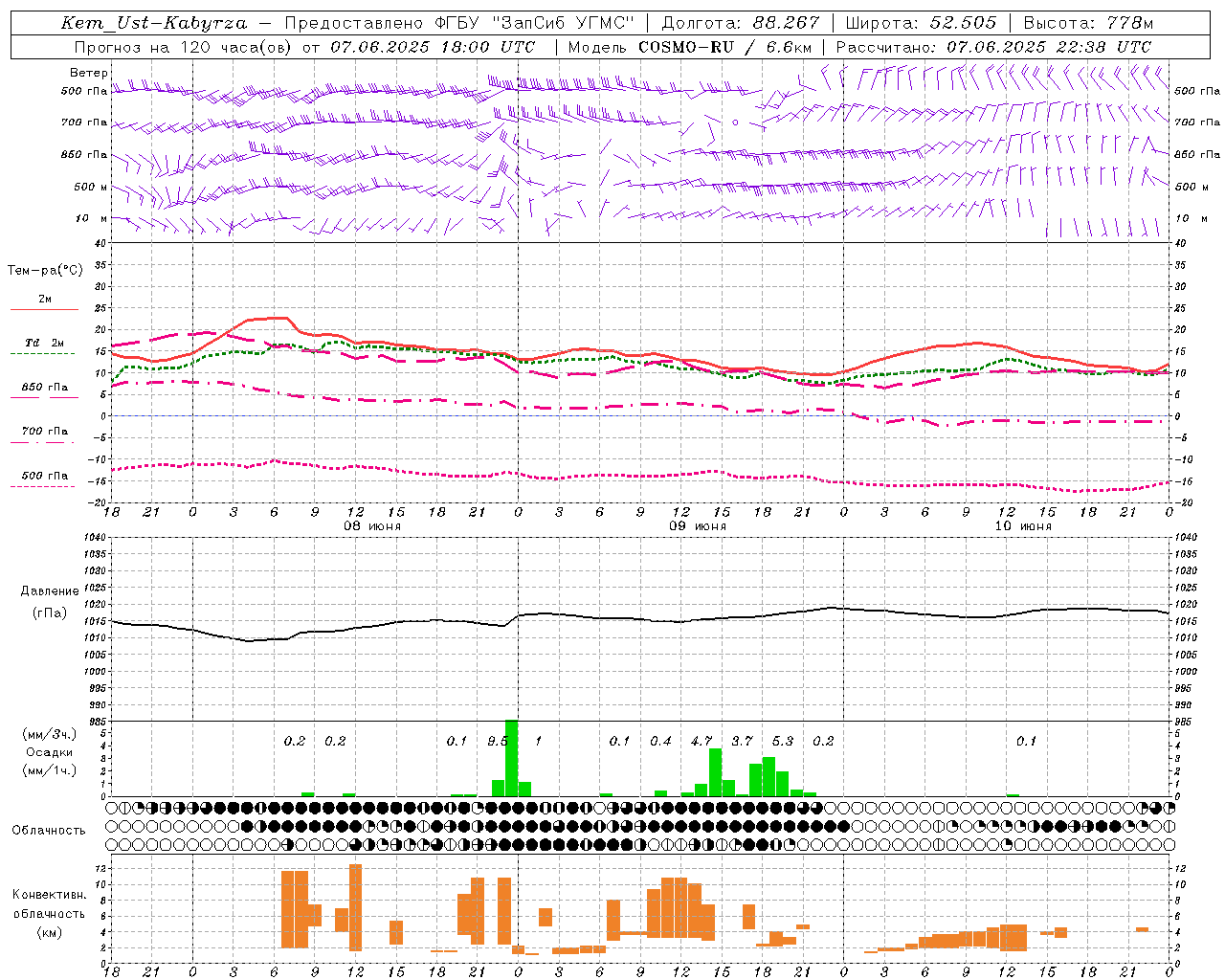
Task: Click the tallest green precipitation bar
Action: pos(511,757)
